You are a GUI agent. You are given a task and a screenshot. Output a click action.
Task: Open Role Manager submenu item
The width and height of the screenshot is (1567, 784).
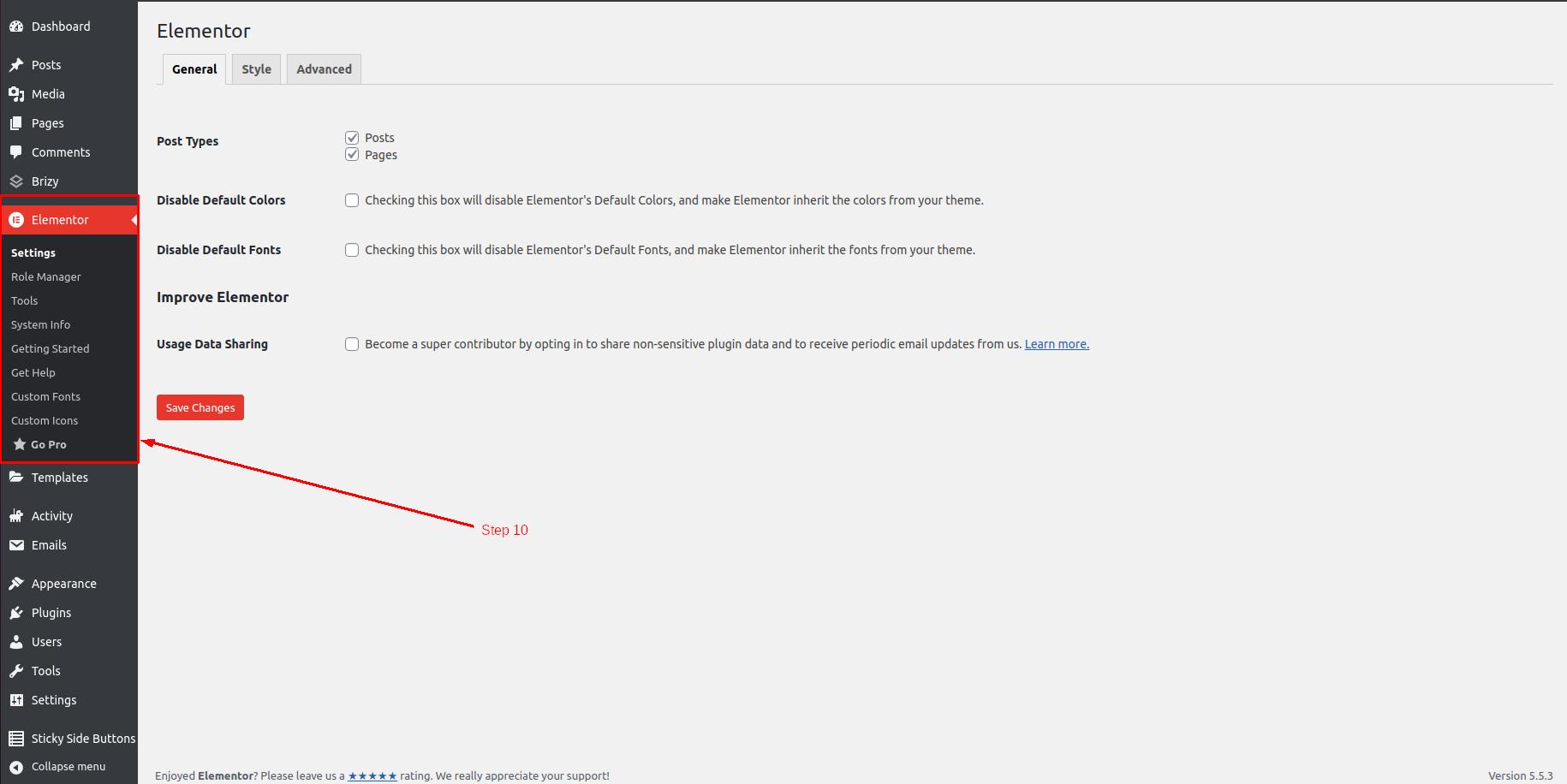click(46, 276)
